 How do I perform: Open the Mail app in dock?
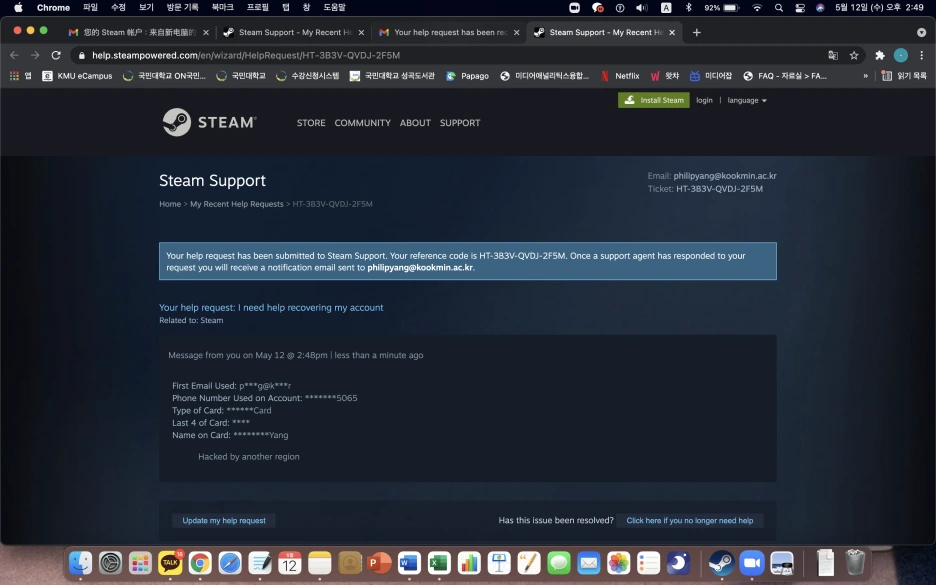(x=589, y=562)
